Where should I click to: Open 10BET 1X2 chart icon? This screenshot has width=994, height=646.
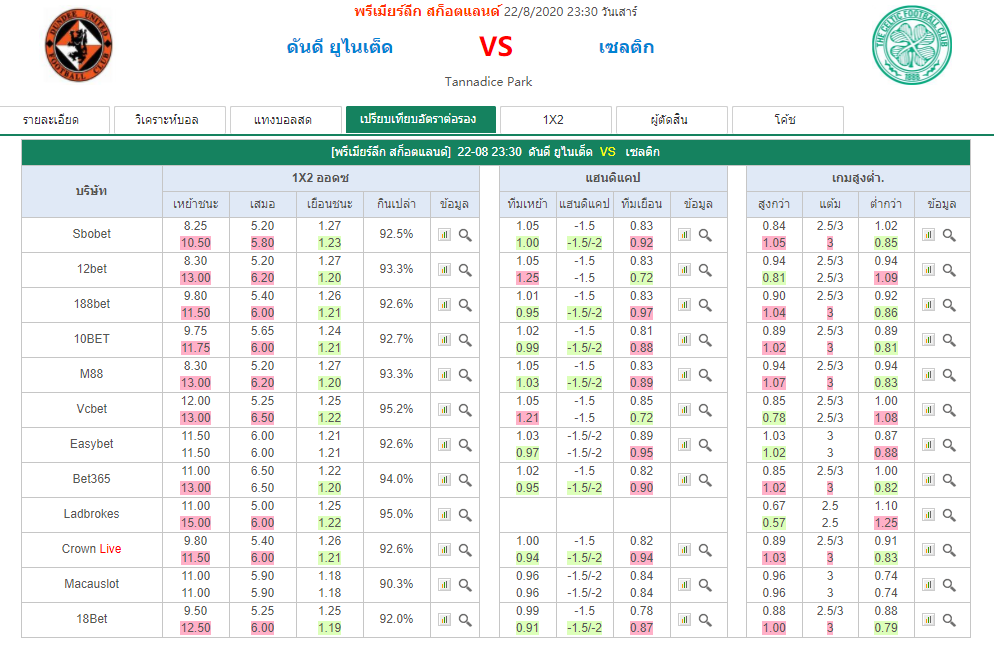point(444,340)
